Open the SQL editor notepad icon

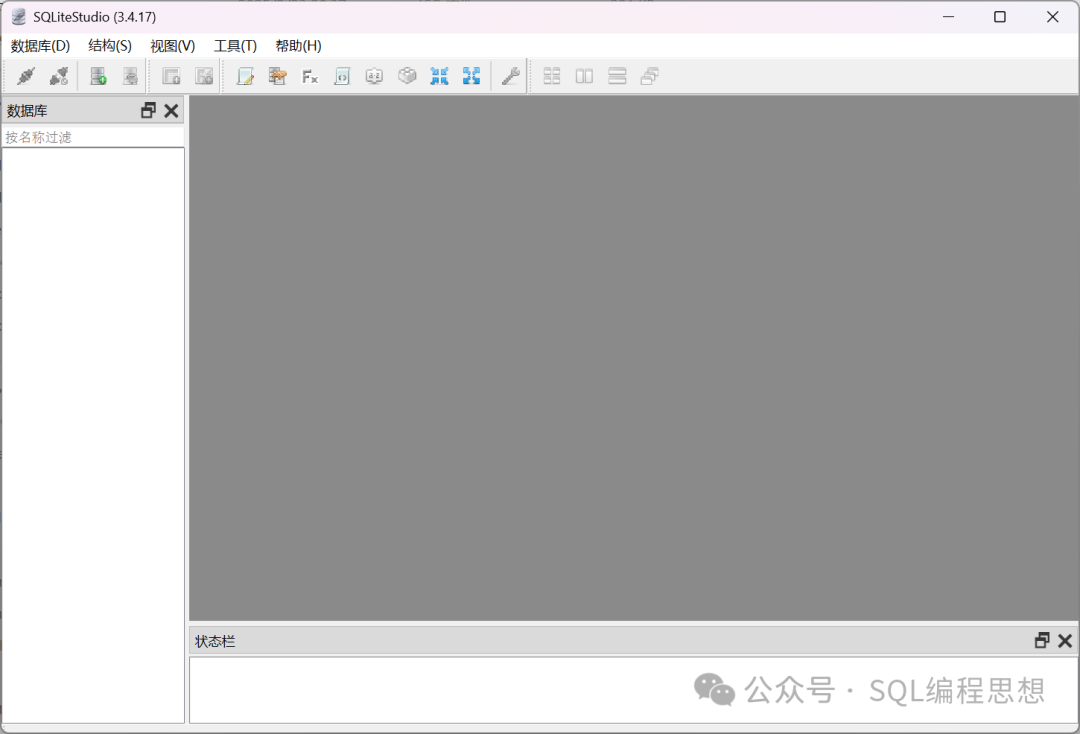245,76
